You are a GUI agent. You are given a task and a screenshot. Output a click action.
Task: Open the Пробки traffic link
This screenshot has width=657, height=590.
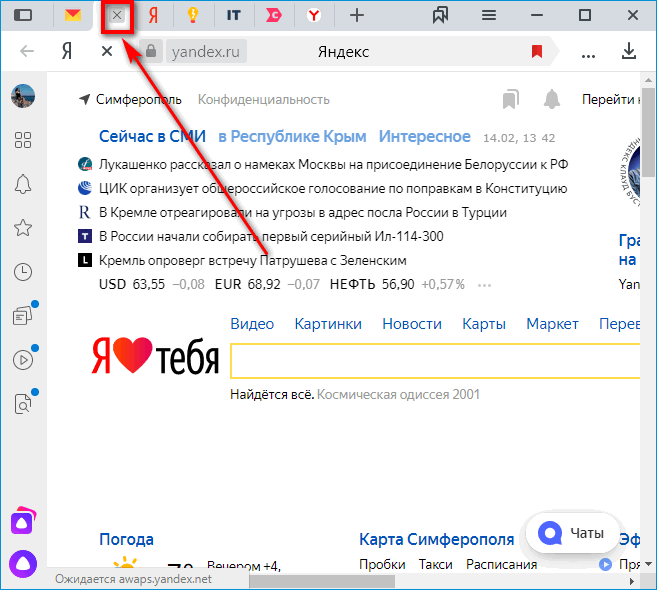pos(382,564)
